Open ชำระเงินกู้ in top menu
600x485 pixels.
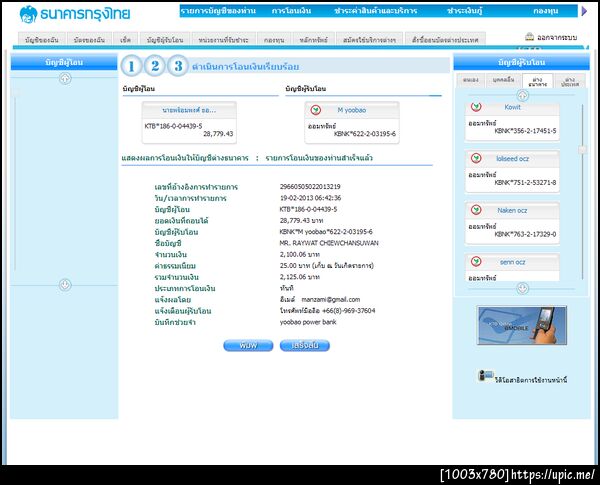point(465,11)
